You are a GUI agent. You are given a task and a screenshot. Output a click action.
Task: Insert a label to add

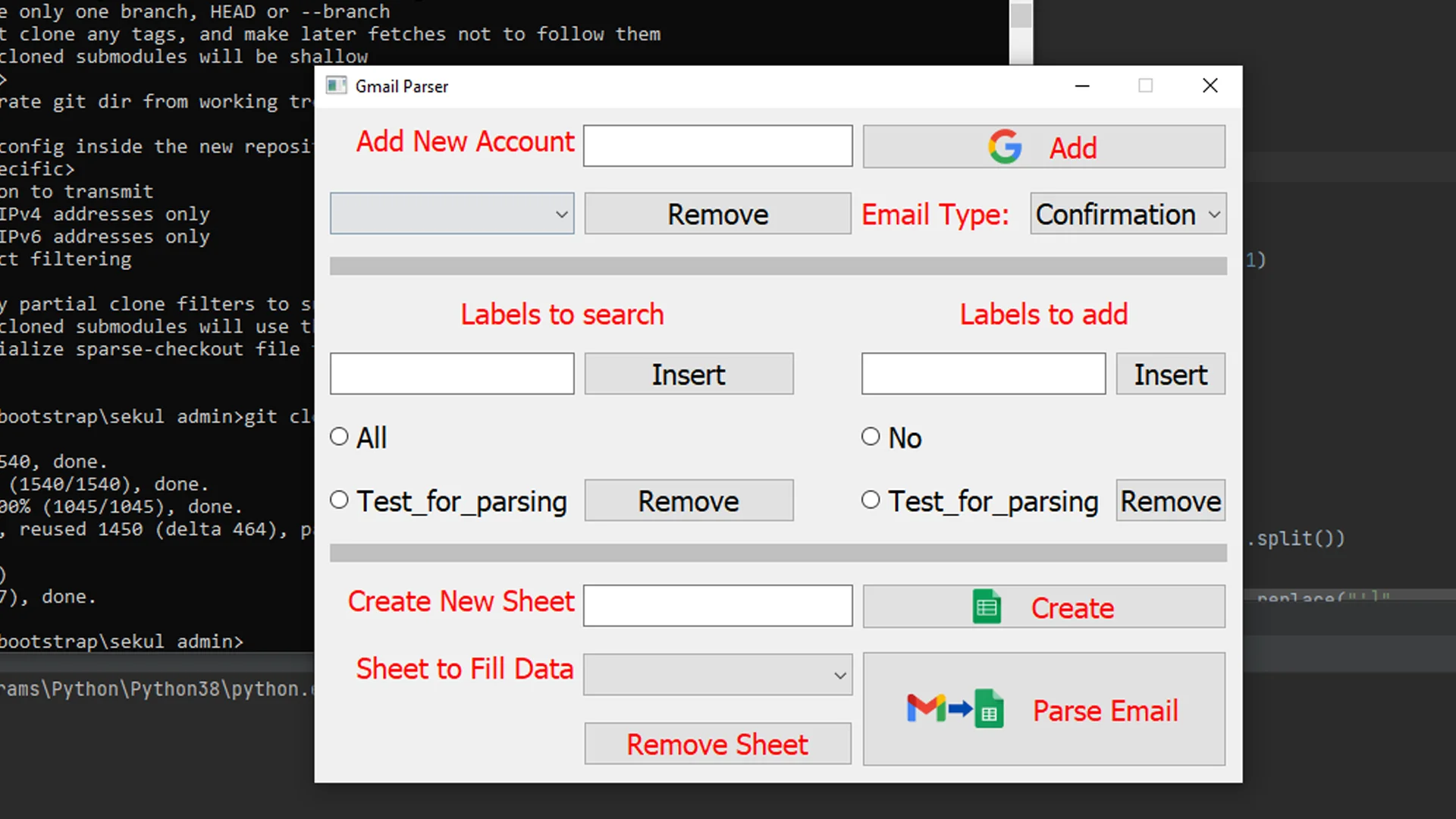click(1171, 374)
